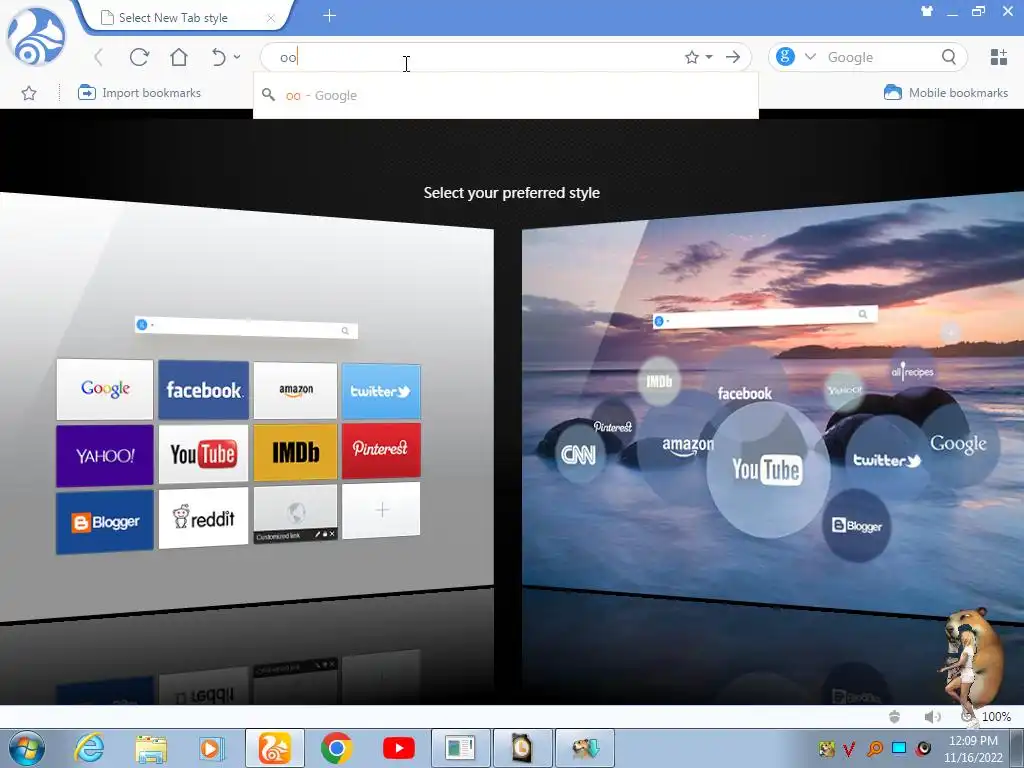The height and width of the screenshot is (768, 1024).
Task: Click the YouTube bubble in sunset style
Action: [768, 470]
